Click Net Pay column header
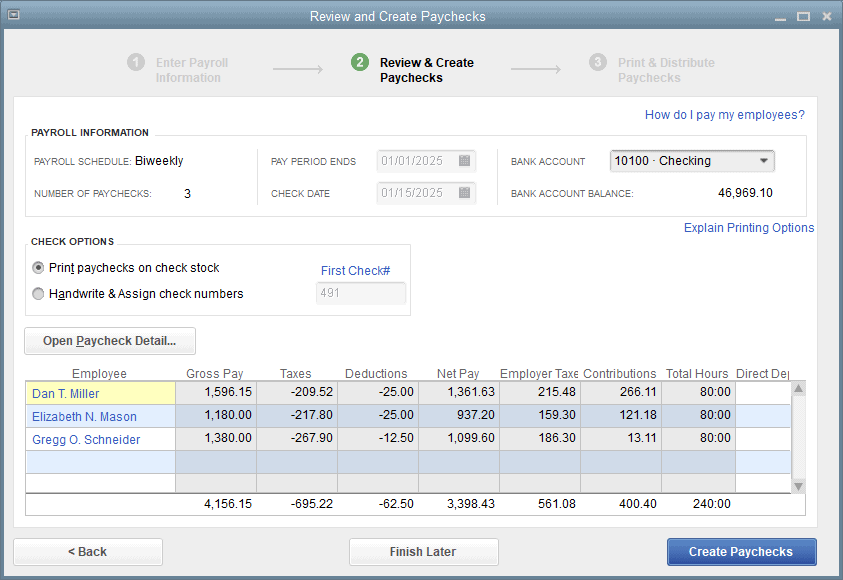This screenshot has width=843, height=580. point(458,374)
